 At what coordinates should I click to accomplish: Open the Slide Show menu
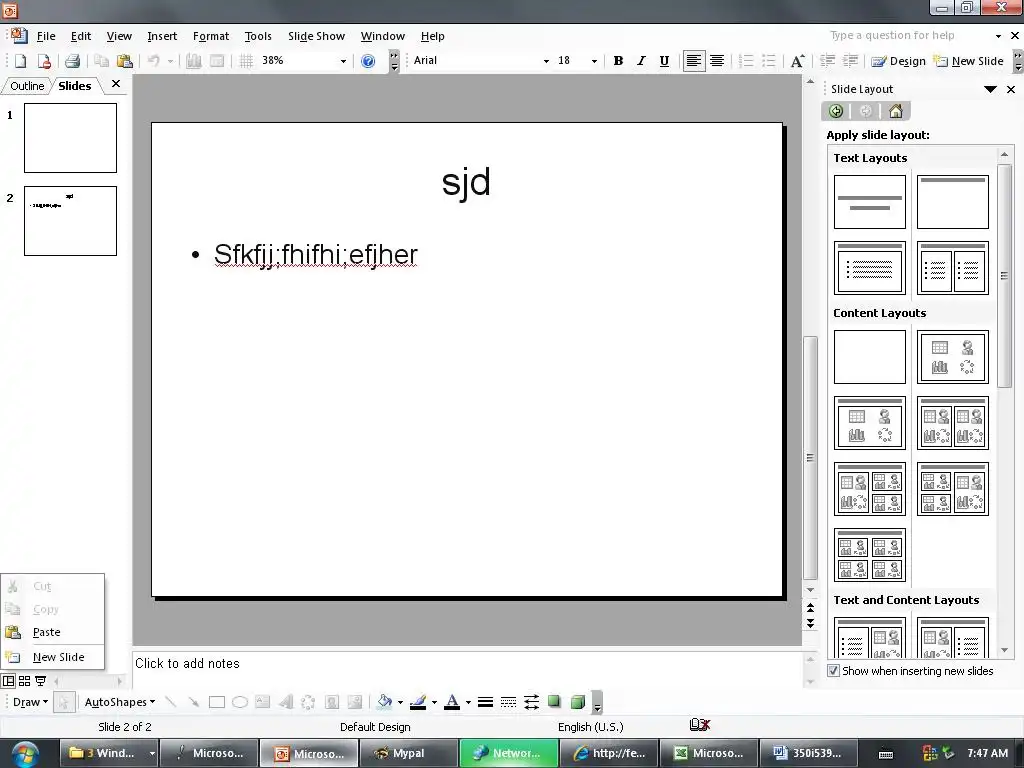click(316, 36)
